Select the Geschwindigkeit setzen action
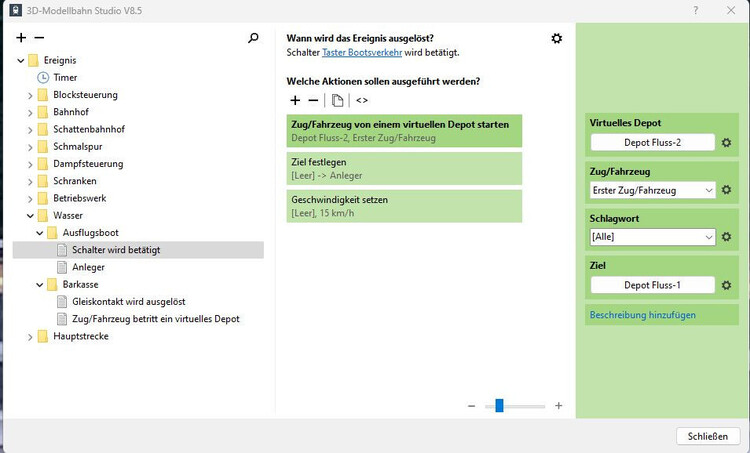This screenshot has width=750, height=453. pyautogui.click(x=404, y=206)
